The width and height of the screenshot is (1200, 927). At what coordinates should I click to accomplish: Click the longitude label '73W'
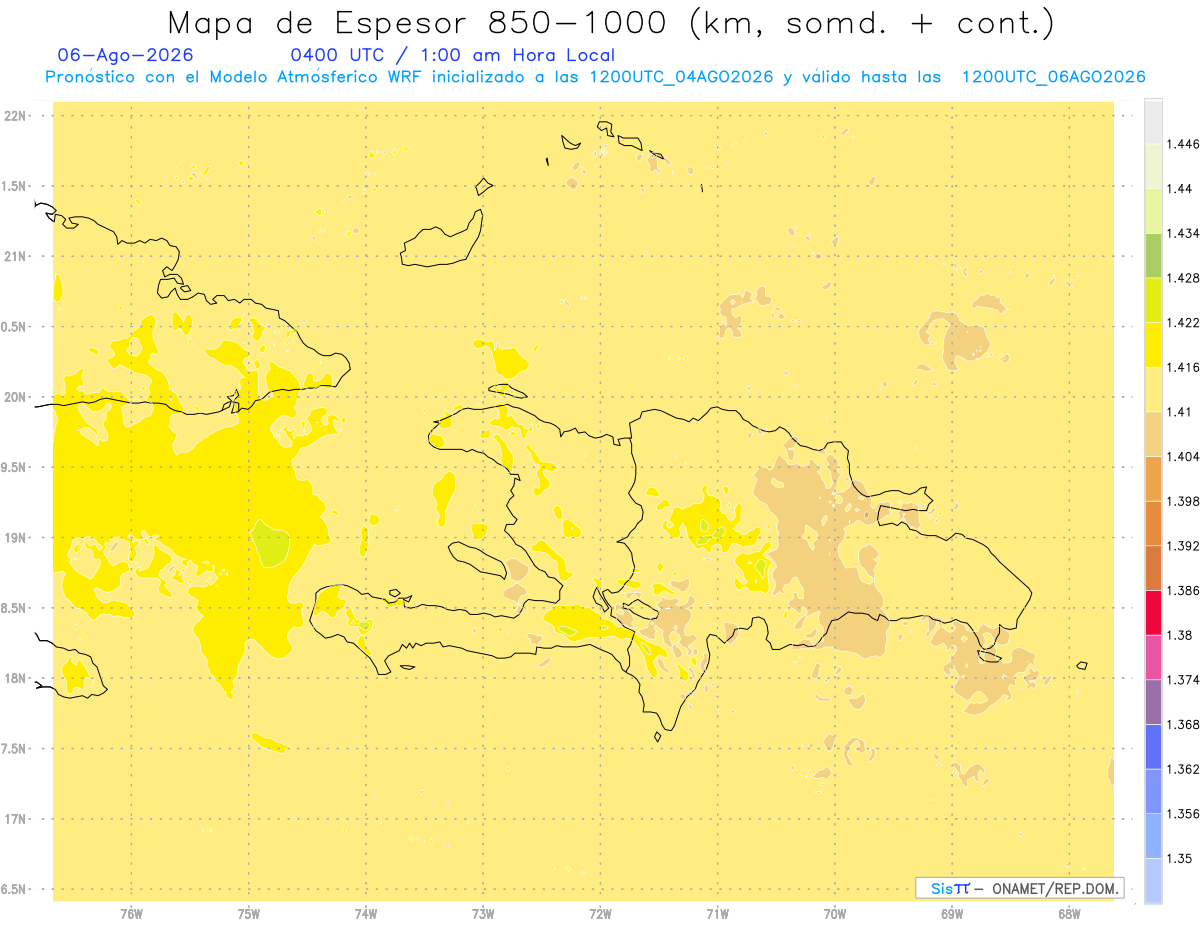pyautogui.click(x=483, y=914)
